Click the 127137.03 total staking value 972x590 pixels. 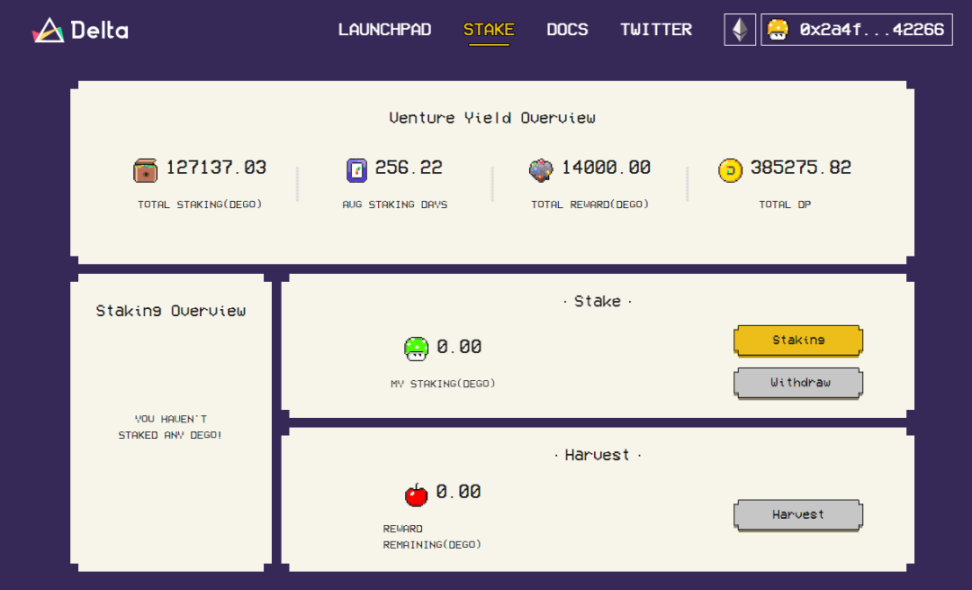tap(216, 168)
